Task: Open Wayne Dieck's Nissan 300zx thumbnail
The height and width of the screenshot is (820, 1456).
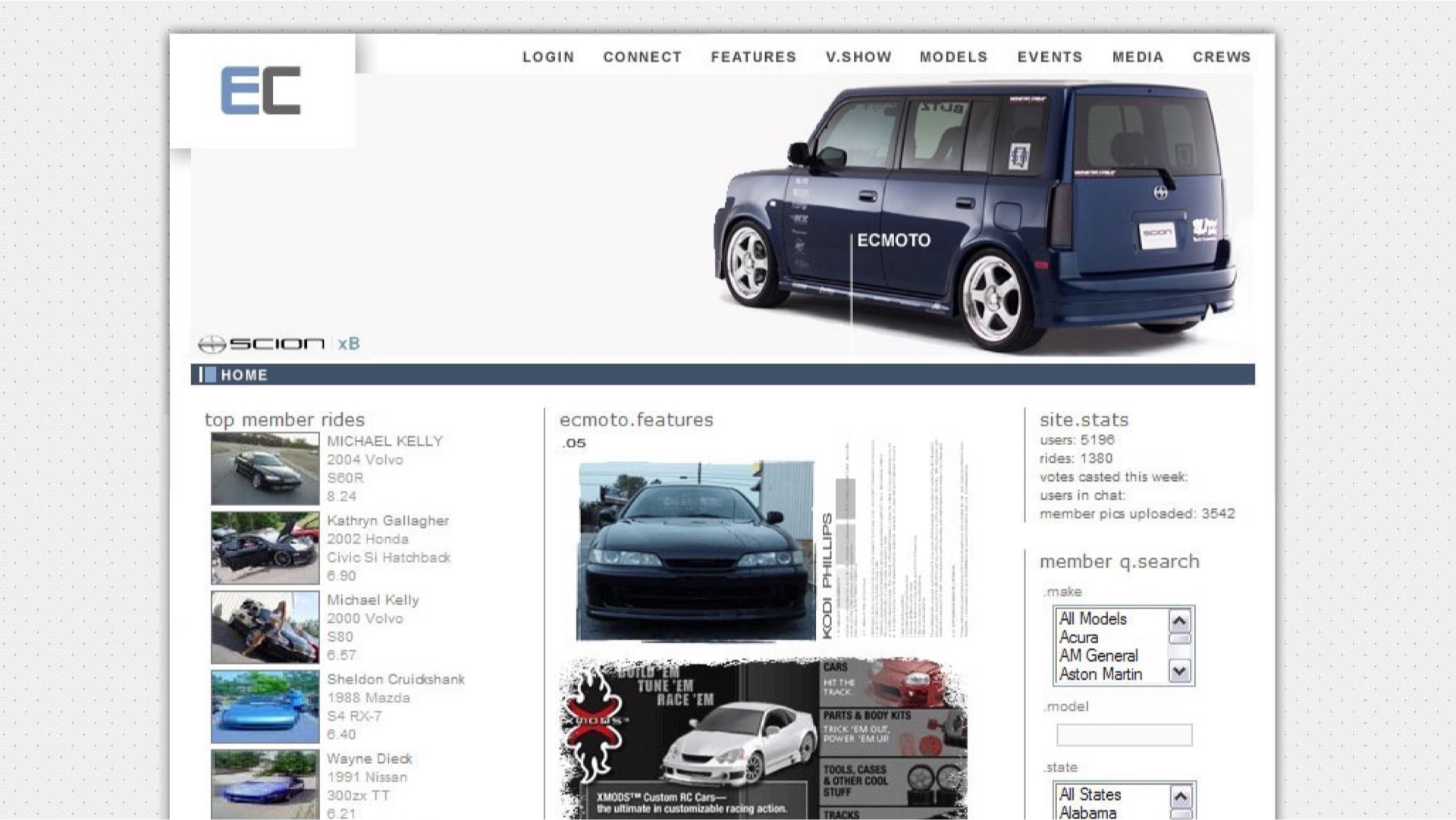Action: tap(265, 785)
